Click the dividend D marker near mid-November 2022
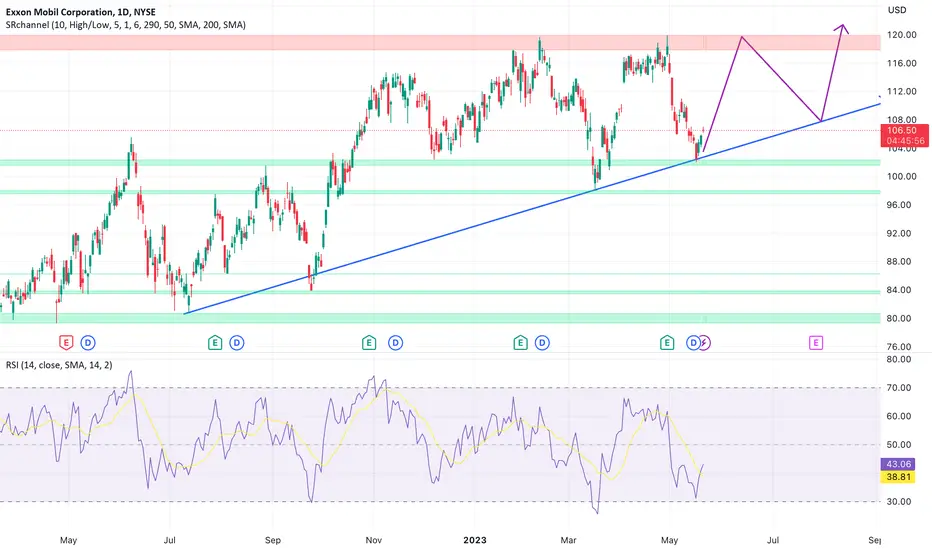932x550 pixels. click(395, 342)
